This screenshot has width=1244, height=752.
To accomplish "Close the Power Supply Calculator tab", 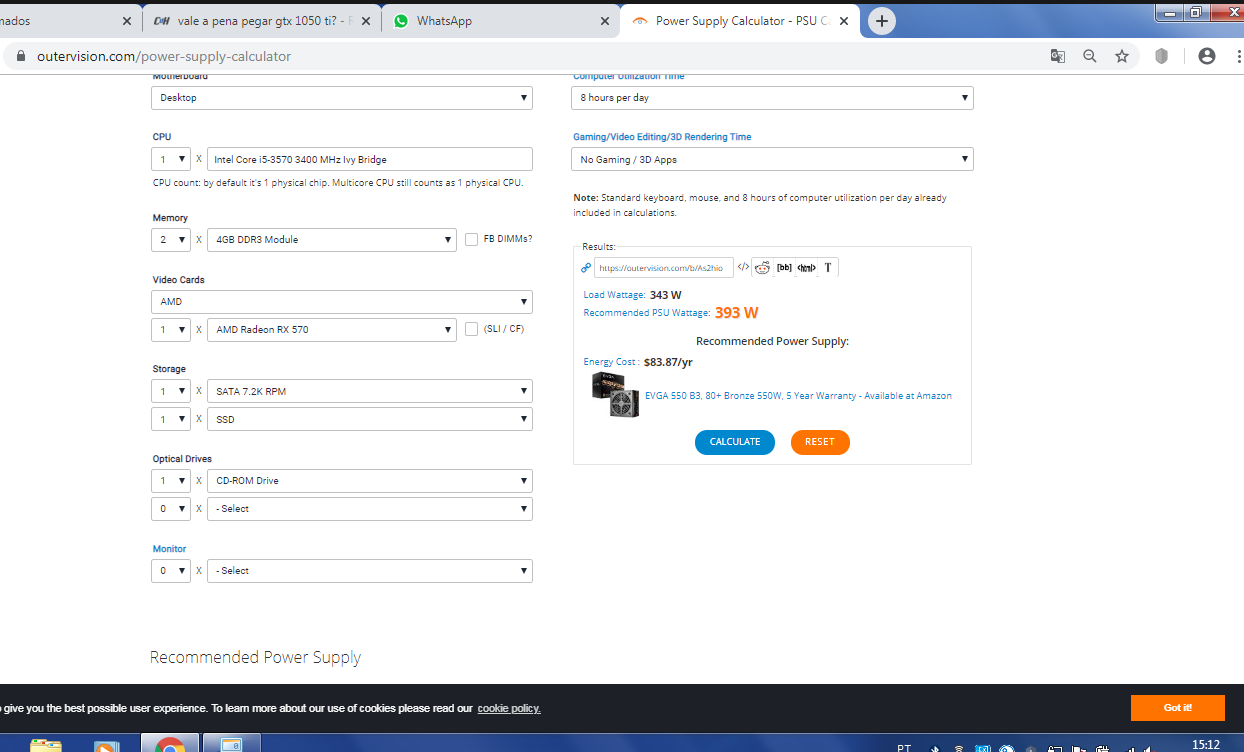I will [844, 21].
